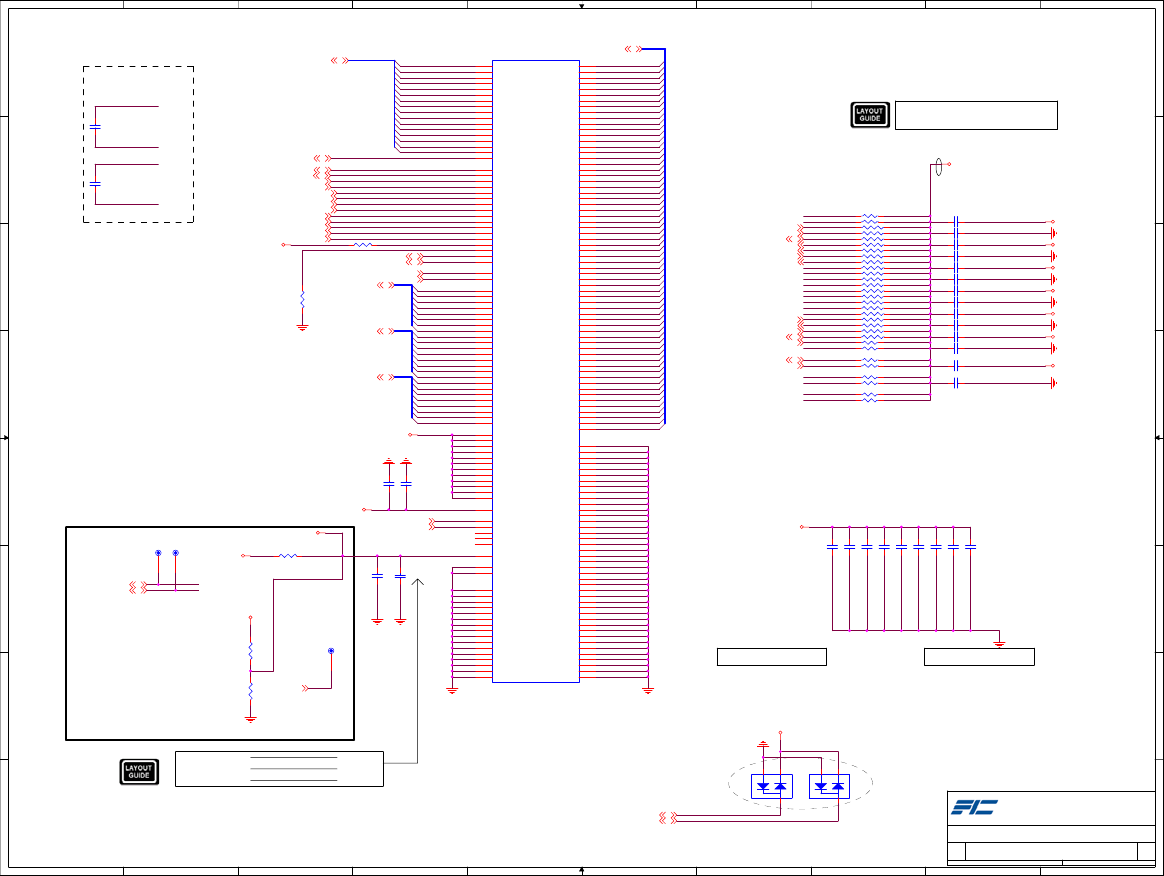
Task: Click the empty note box beside upper LAYOUT GUIDE
Action: tap(976, 116)
